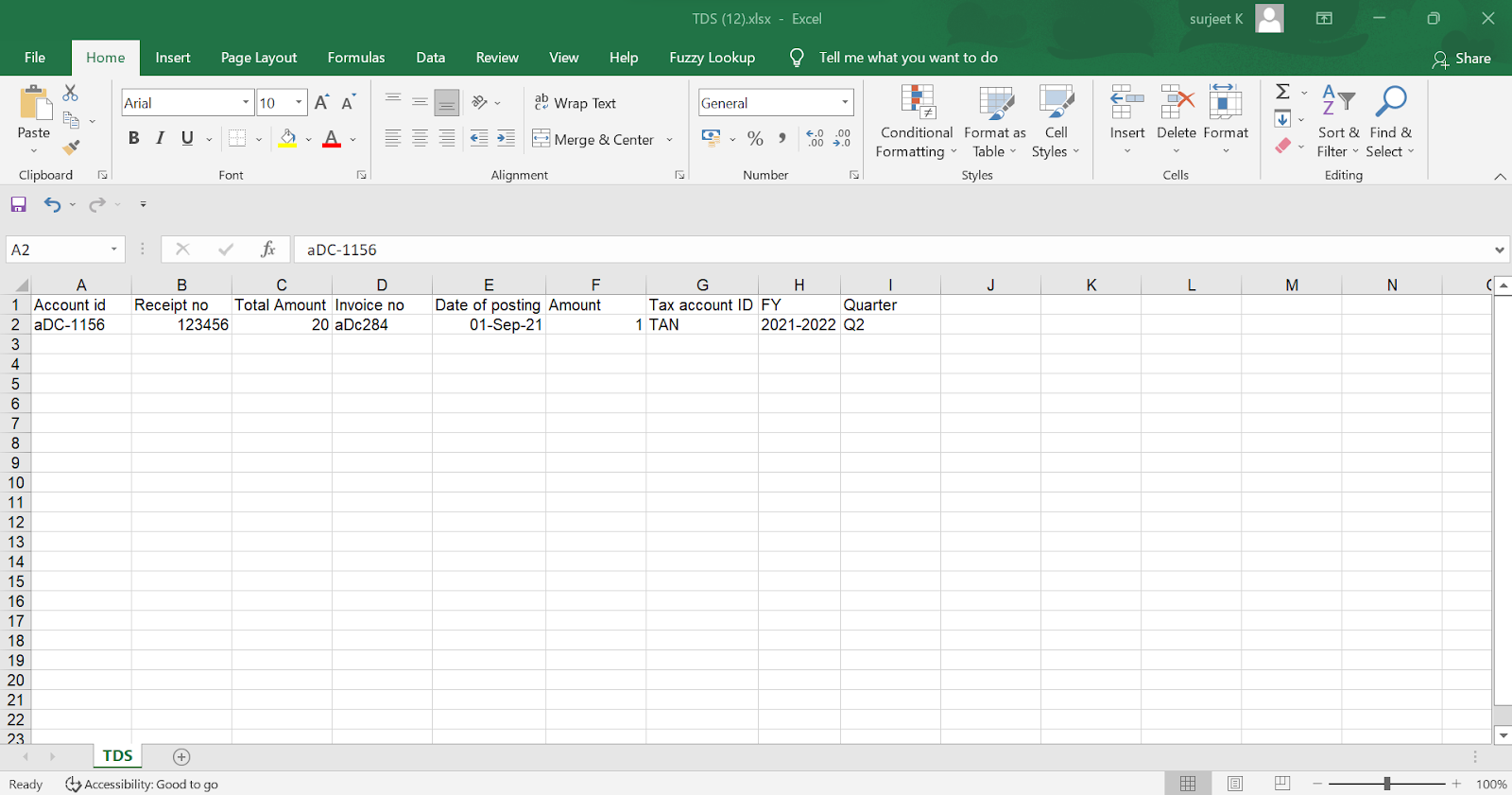Open the Page Layout tab
Image resolution: width=1512 pixels, height=795 pixels.
(258, 58)
